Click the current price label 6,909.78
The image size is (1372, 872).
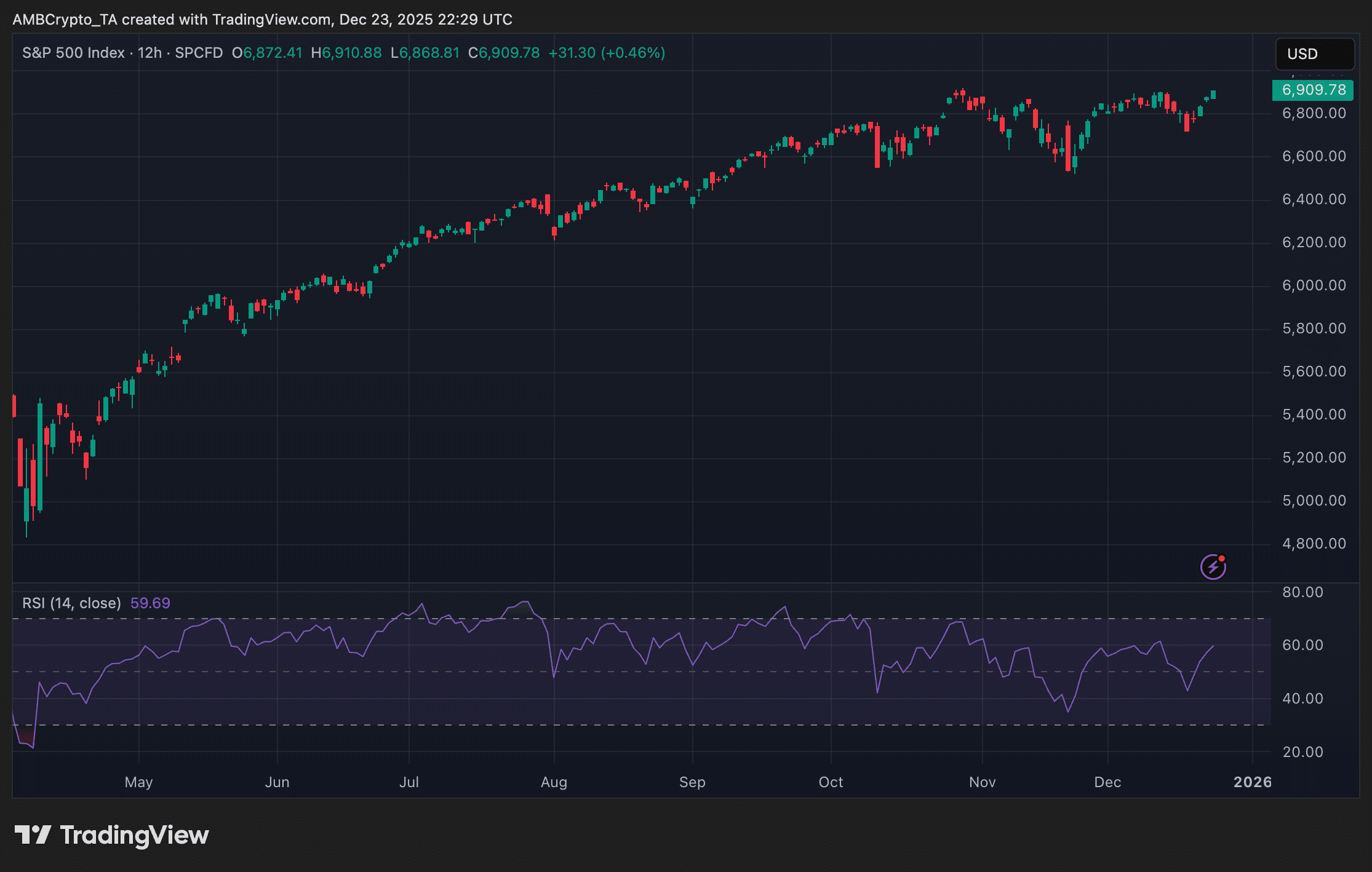pyautogui.click(x=1313, y=90)
